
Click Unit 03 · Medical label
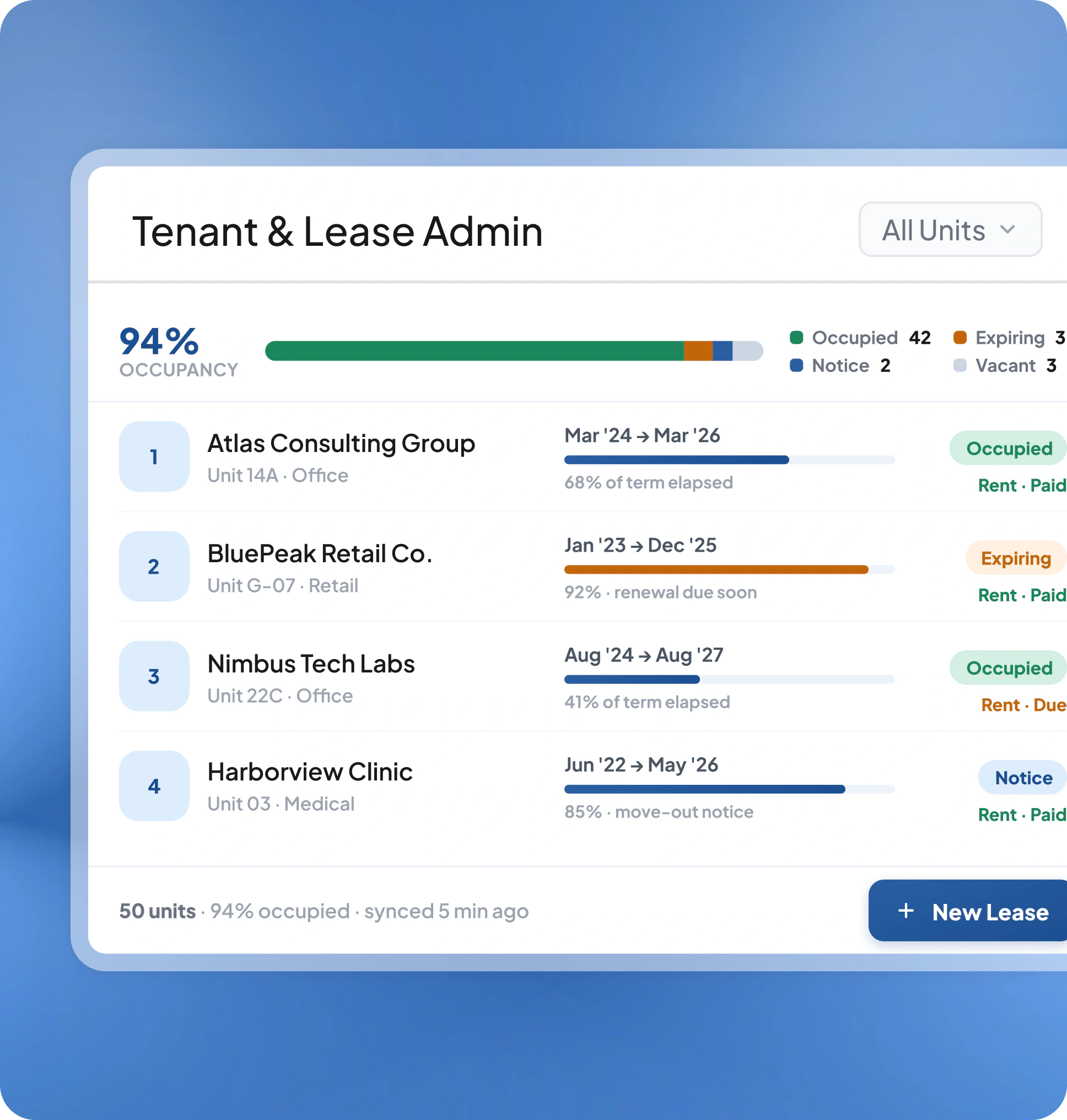[281, 804]
